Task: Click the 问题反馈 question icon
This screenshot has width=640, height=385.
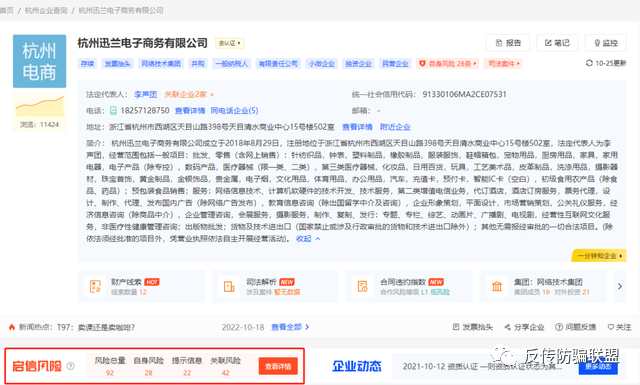Action: (x=559, y=327)
